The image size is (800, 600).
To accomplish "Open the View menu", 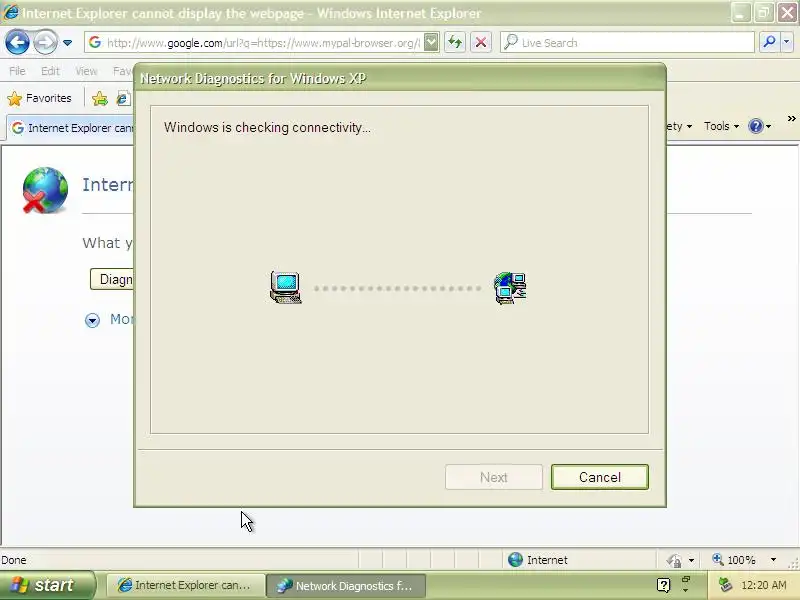I will [x=86, y=71].
